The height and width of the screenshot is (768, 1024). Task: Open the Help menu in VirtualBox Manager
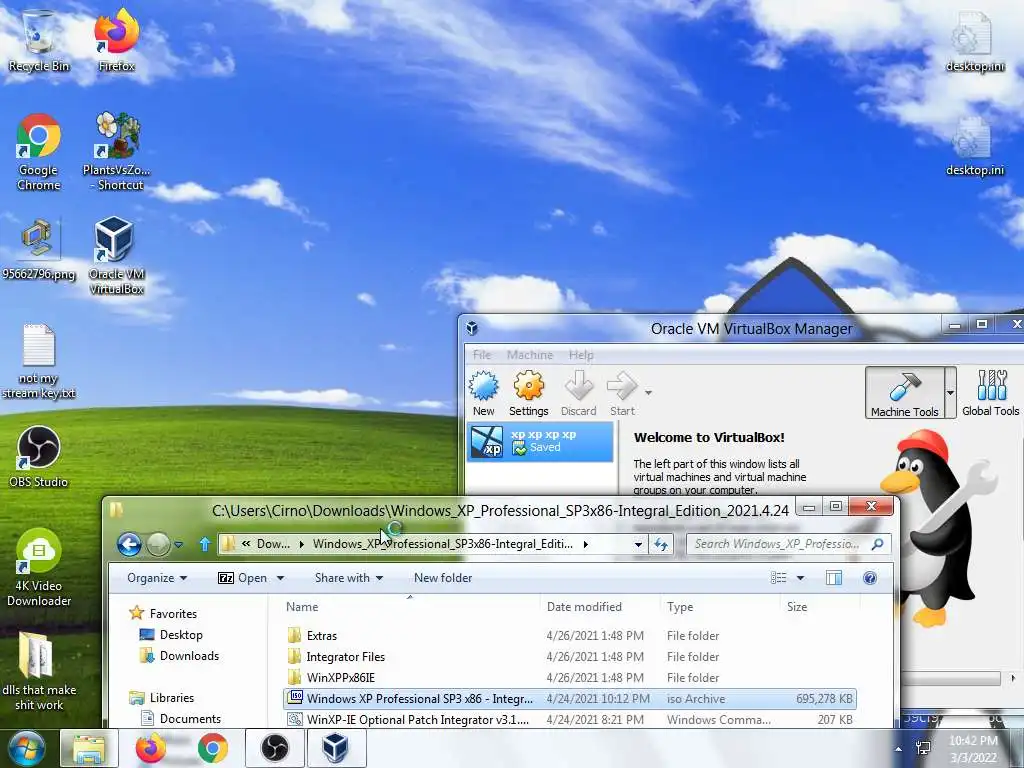pos(581,355)
